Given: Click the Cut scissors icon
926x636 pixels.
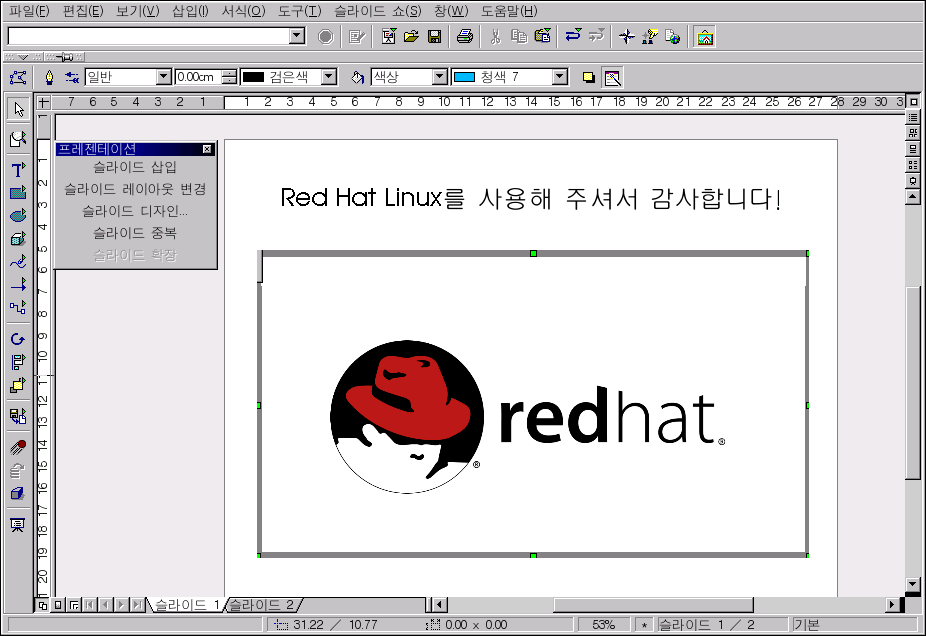Looking at the screenshot, I should (494, 37).
